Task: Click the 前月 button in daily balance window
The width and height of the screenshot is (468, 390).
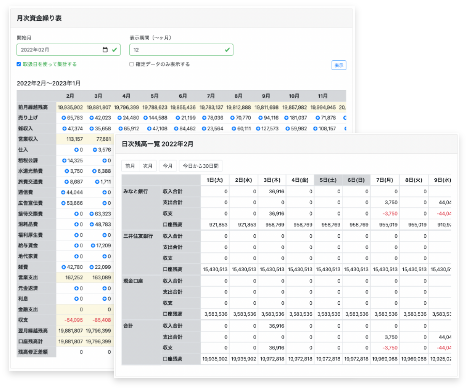Action: 130,166
